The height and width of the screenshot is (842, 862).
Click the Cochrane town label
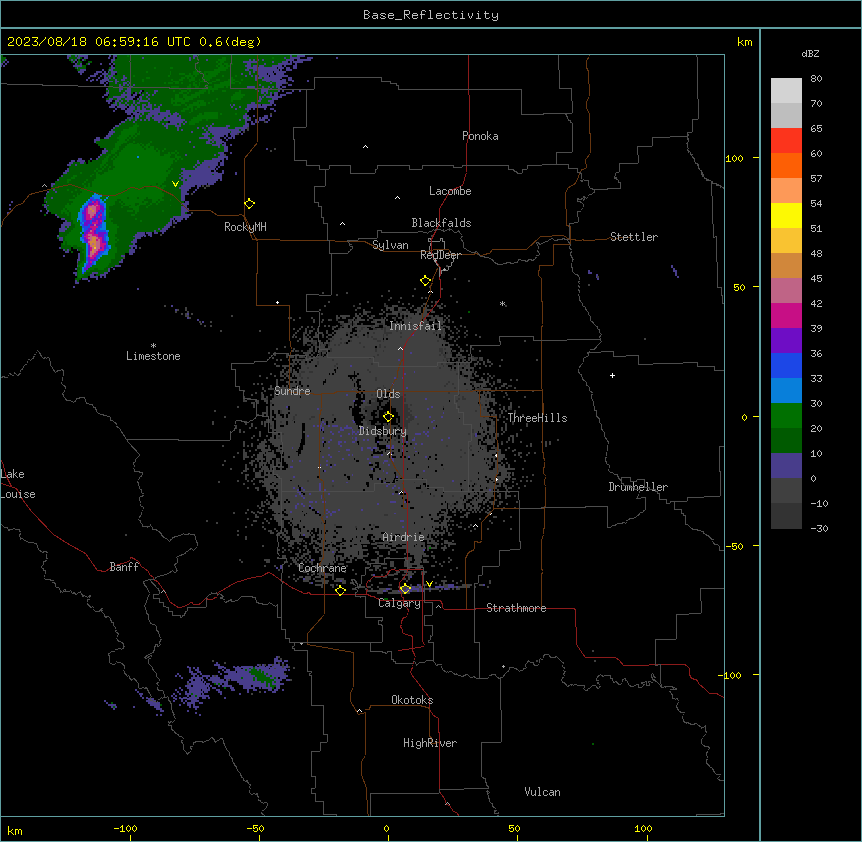point(322,568)
